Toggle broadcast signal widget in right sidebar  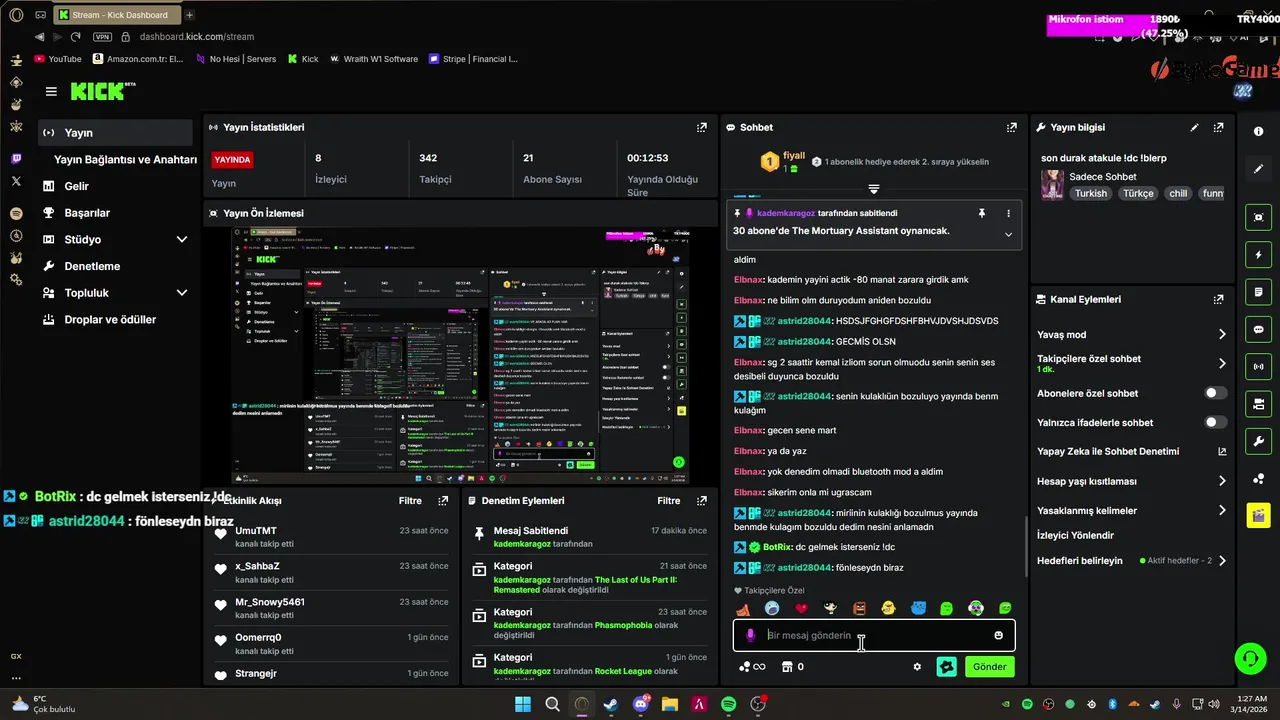1258,366
